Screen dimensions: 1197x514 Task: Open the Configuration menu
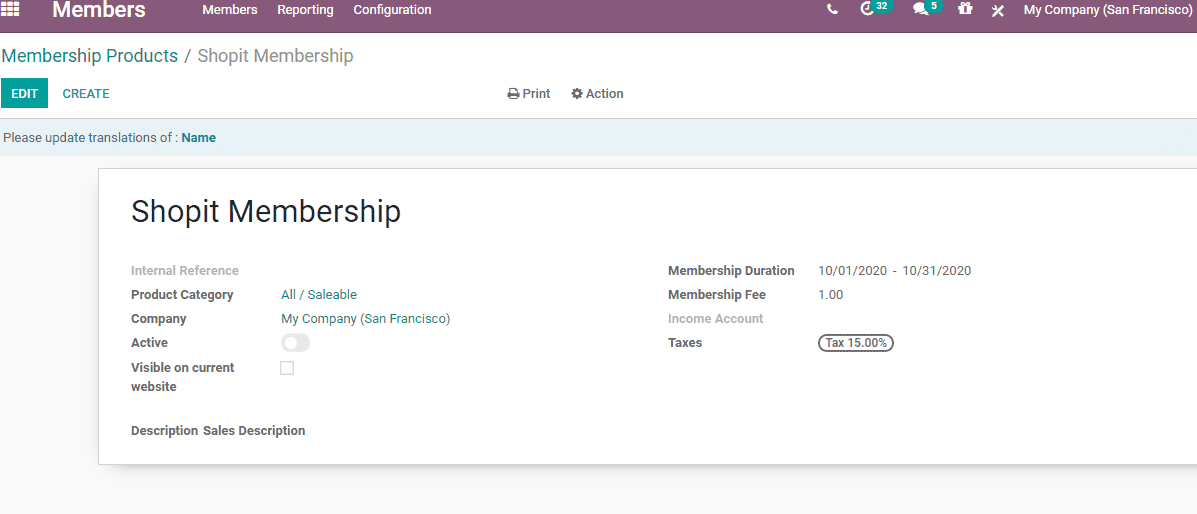[392, 10]
